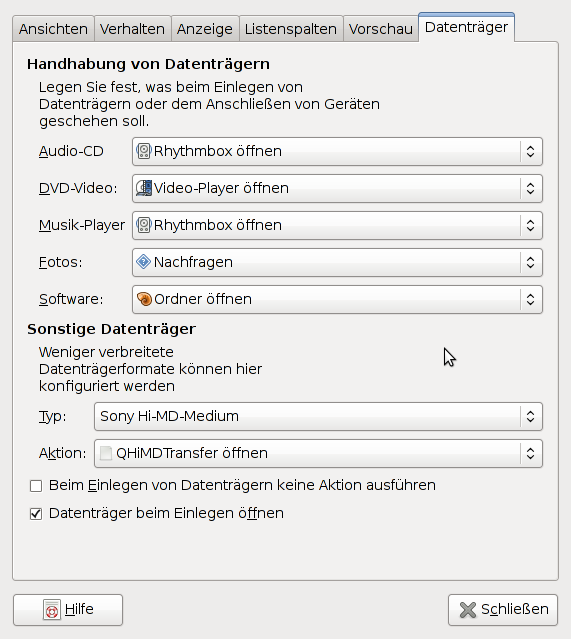Click the Video-Player icon in DVD-Video row
The image size is (571, 639).
(143, 188)
